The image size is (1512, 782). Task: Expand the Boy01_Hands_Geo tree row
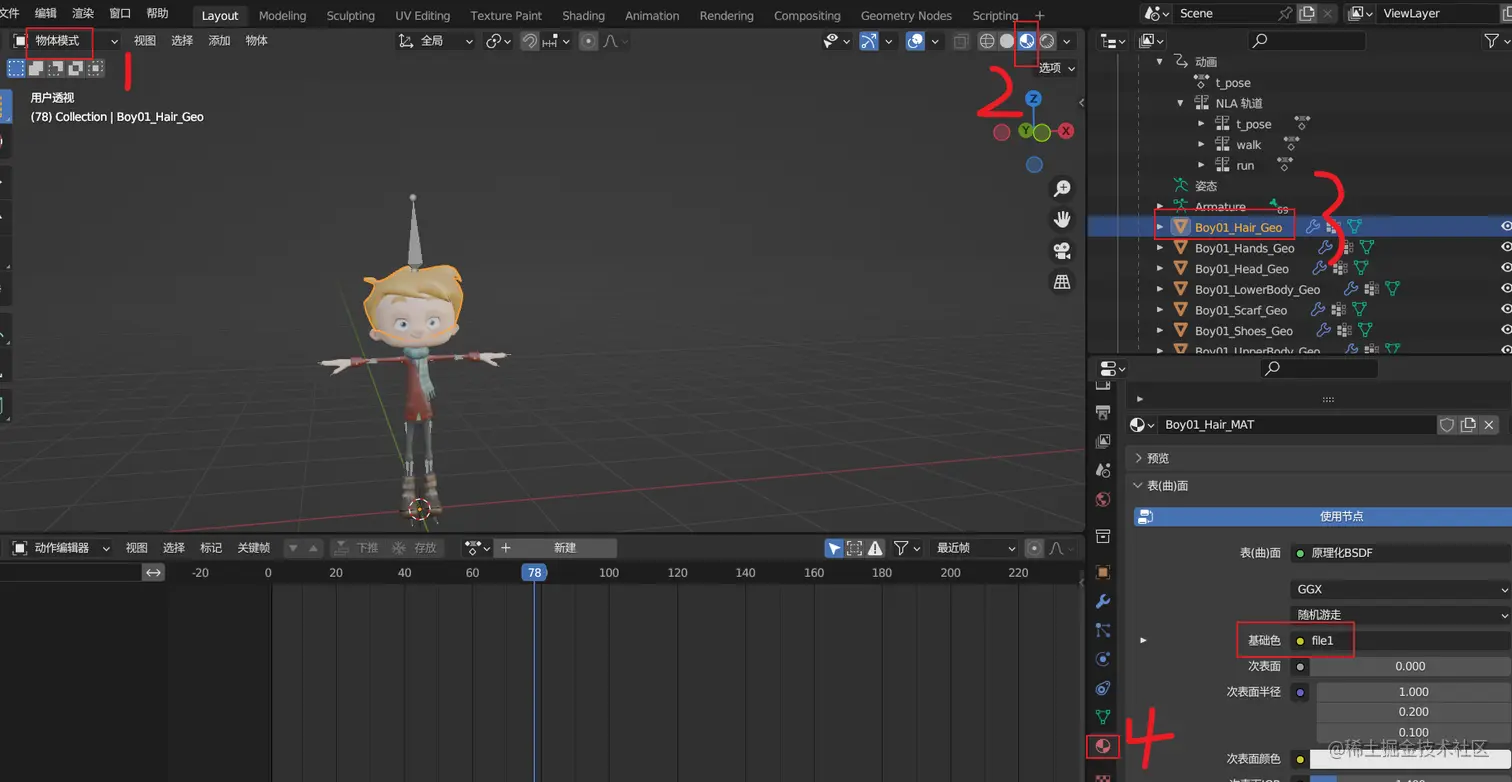tap(1160, 248)
